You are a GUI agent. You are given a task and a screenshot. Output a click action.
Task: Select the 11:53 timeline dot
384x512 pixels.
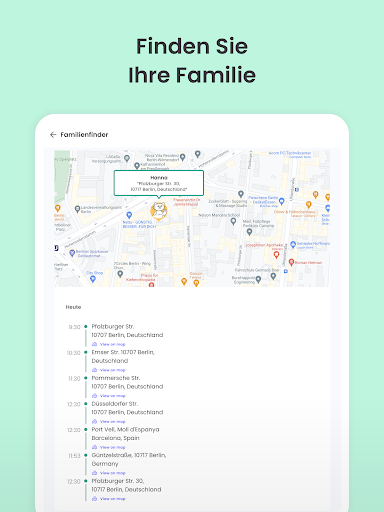[86, 455]
